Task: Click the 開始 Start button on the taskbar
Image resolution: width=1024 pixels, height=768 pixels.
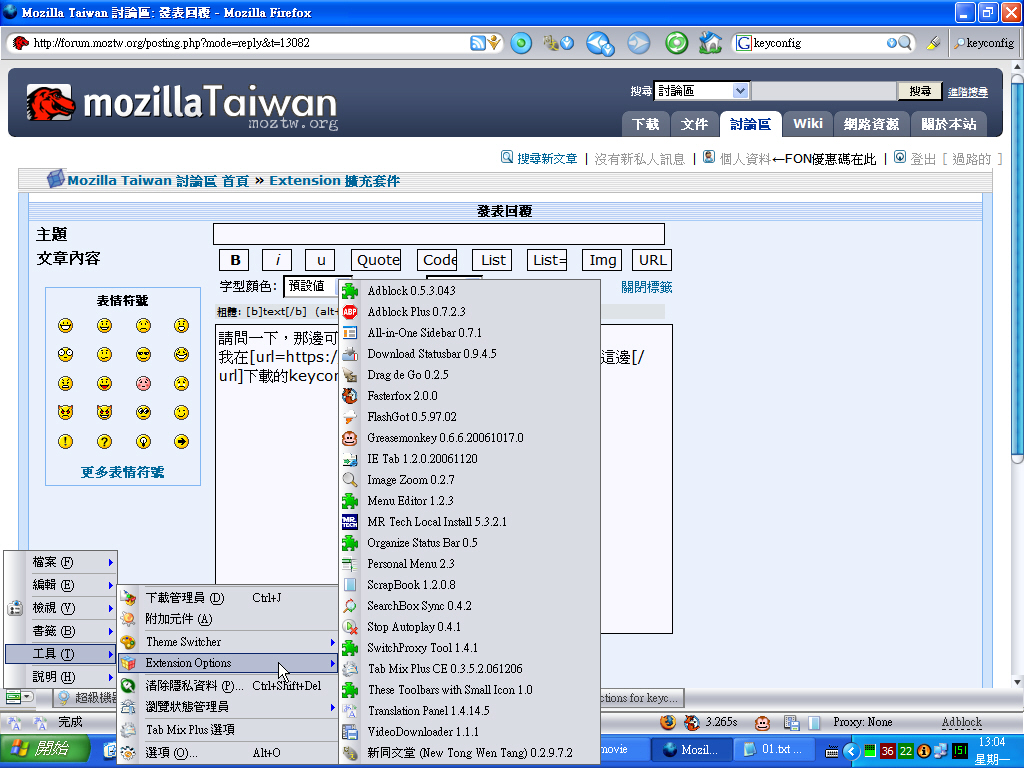Action: (41, 749)
